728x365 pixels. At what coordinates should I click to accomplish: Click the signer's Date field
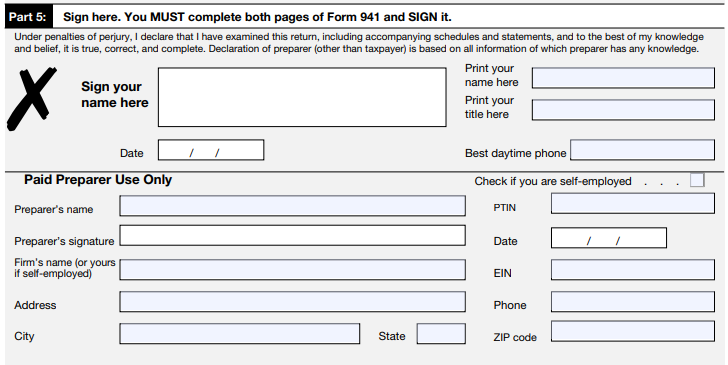click(211, 150)
